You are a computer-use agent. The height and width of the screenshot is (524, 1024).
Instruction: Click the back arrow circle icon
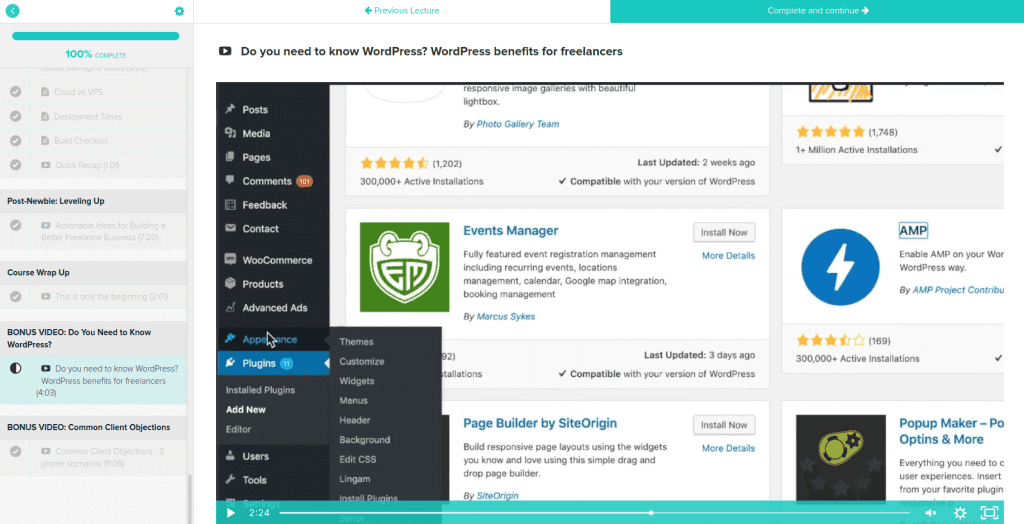[x=12, y=10]
